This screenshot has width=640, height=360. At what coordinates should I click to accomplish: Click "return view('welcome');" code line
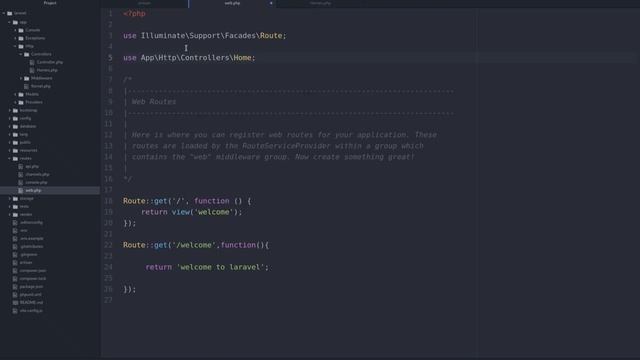tap(191, 212)
